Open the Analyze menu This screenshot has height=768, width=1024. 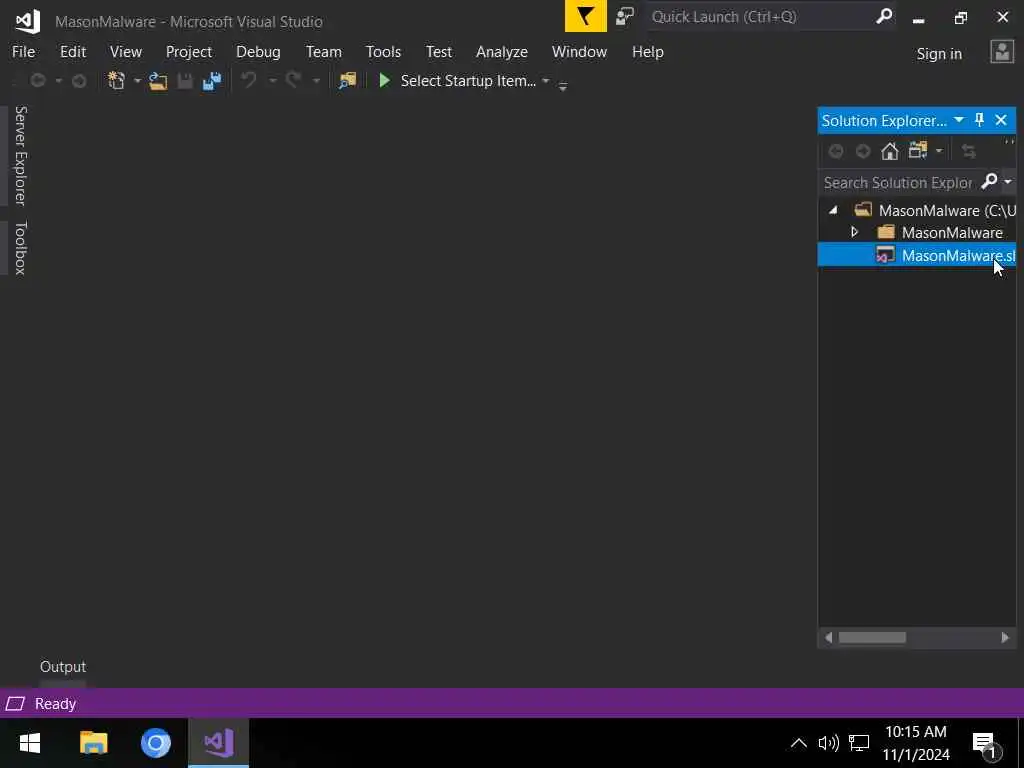[502, 52]
